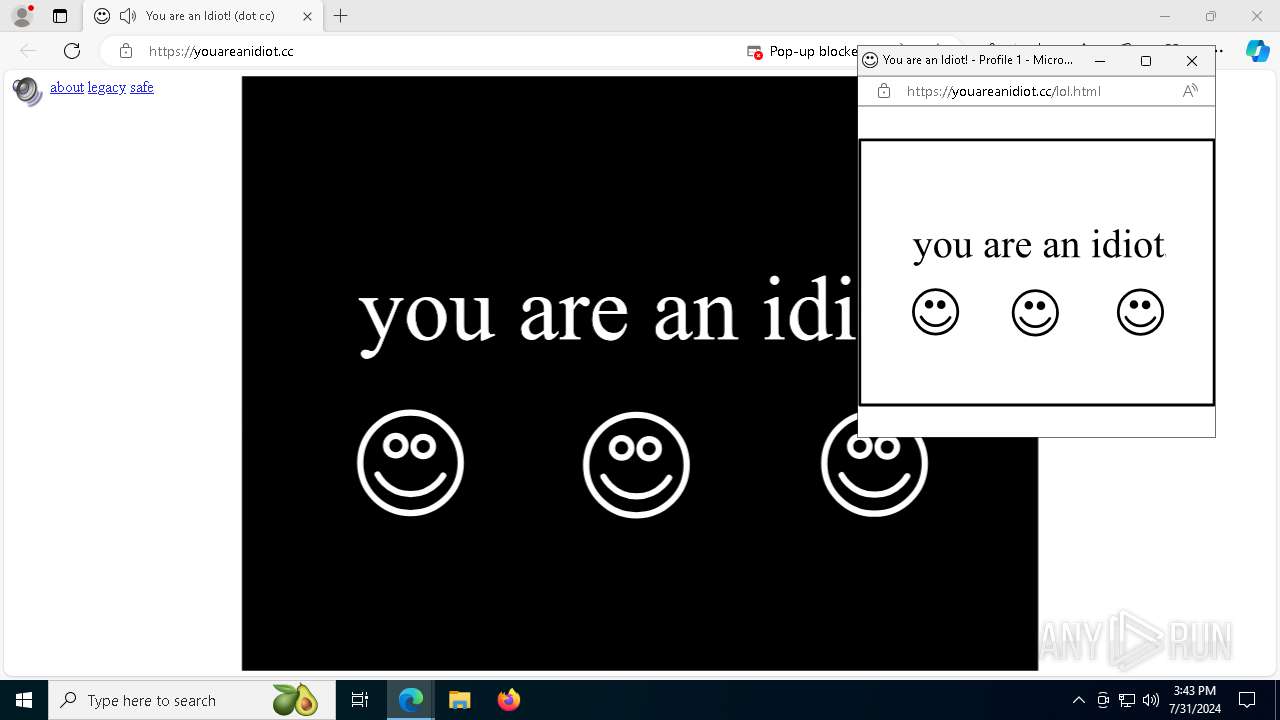Click the popup window lol.html address
The height and width of the screenshot is (720, 1280).
(x=1004, y=91)
